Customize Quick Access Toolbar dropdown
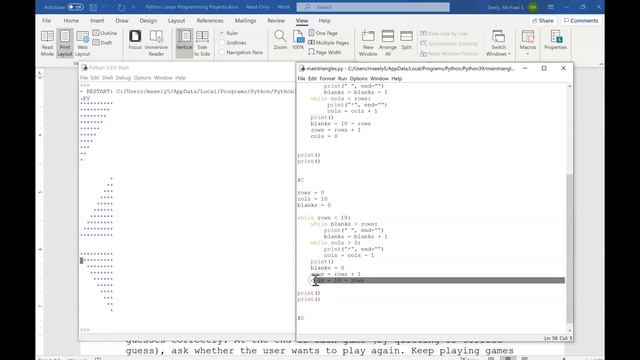This screenshot has height=360, width=640. pyautogui.click(x=133, y=7)
